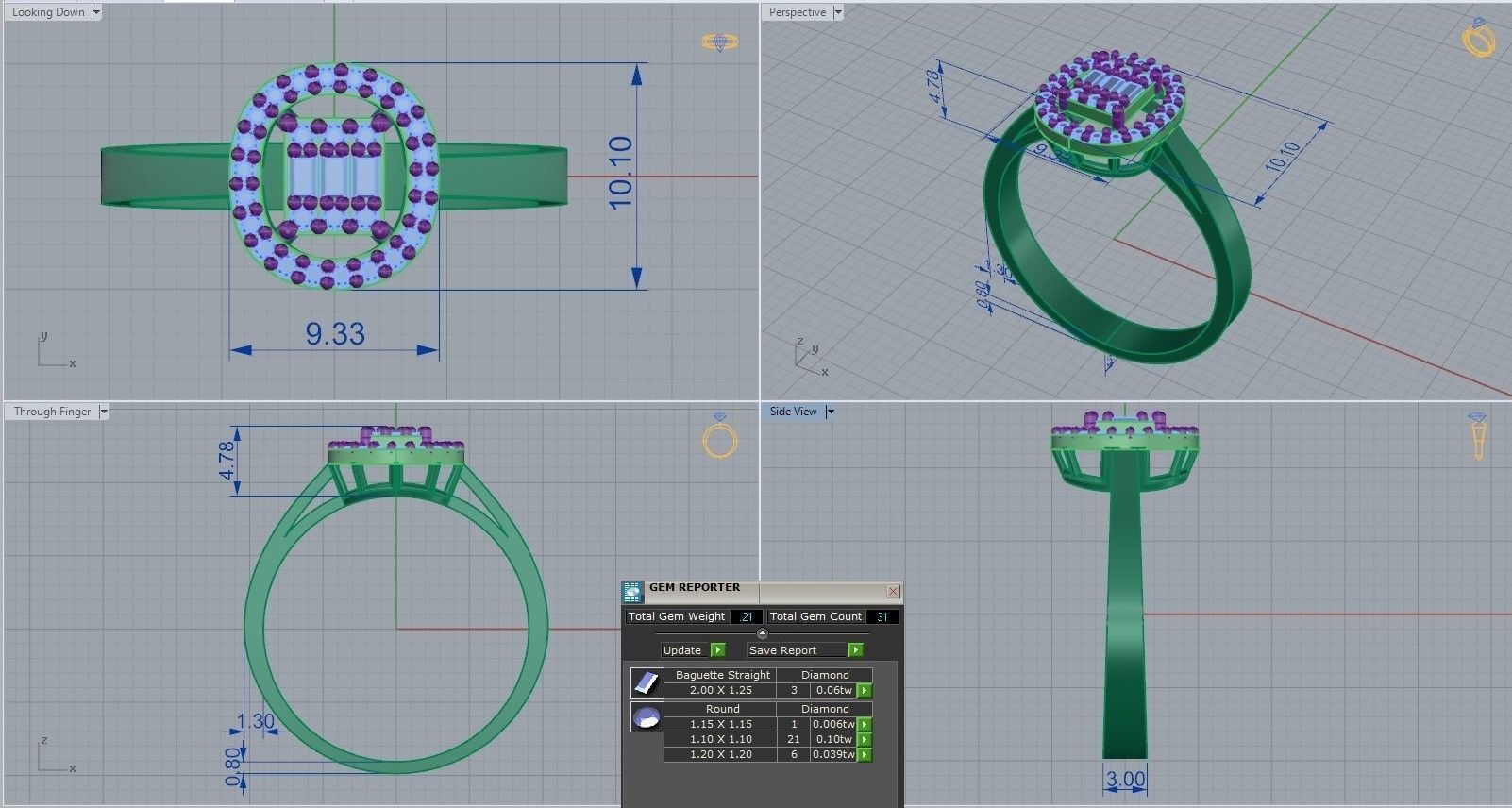Image resolution: width=1512 pixels, height=808 pixels.
Task: Click the '2.00 X 1.25' size cell
Action: 721,690
